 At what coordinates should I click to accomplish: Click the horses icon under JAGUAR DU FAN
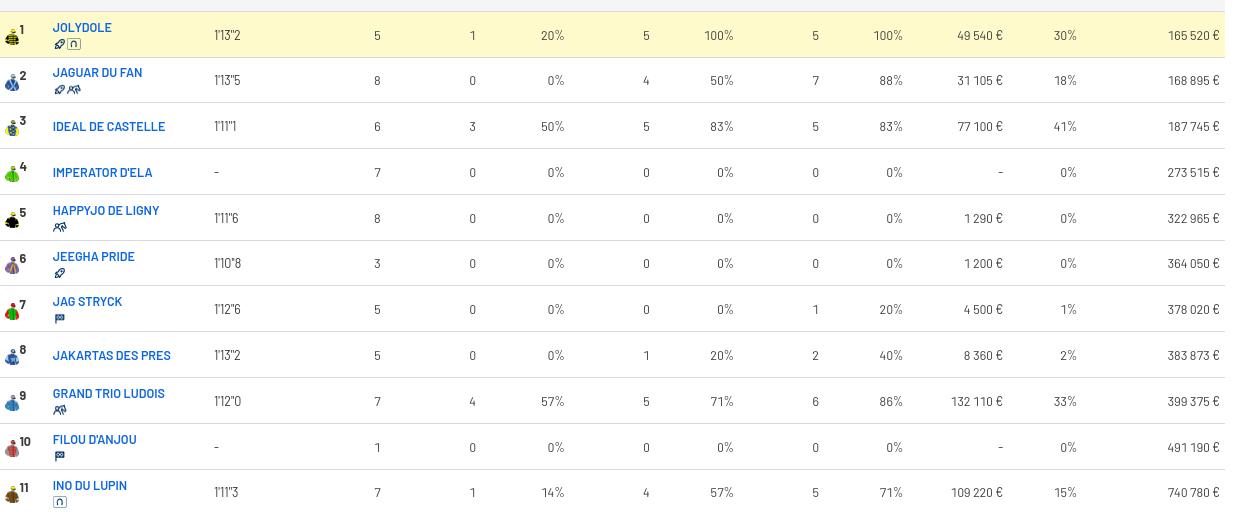(x=74, y=90)
